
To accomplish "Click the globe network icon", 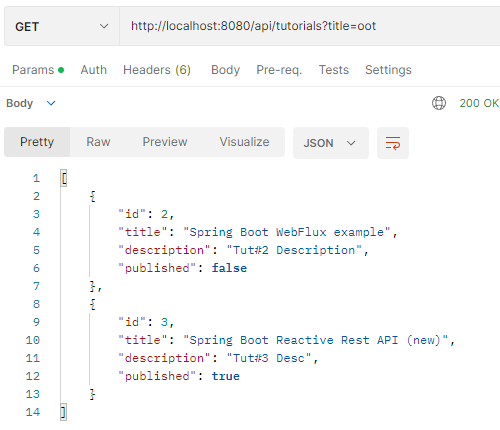I will point(439,103).
